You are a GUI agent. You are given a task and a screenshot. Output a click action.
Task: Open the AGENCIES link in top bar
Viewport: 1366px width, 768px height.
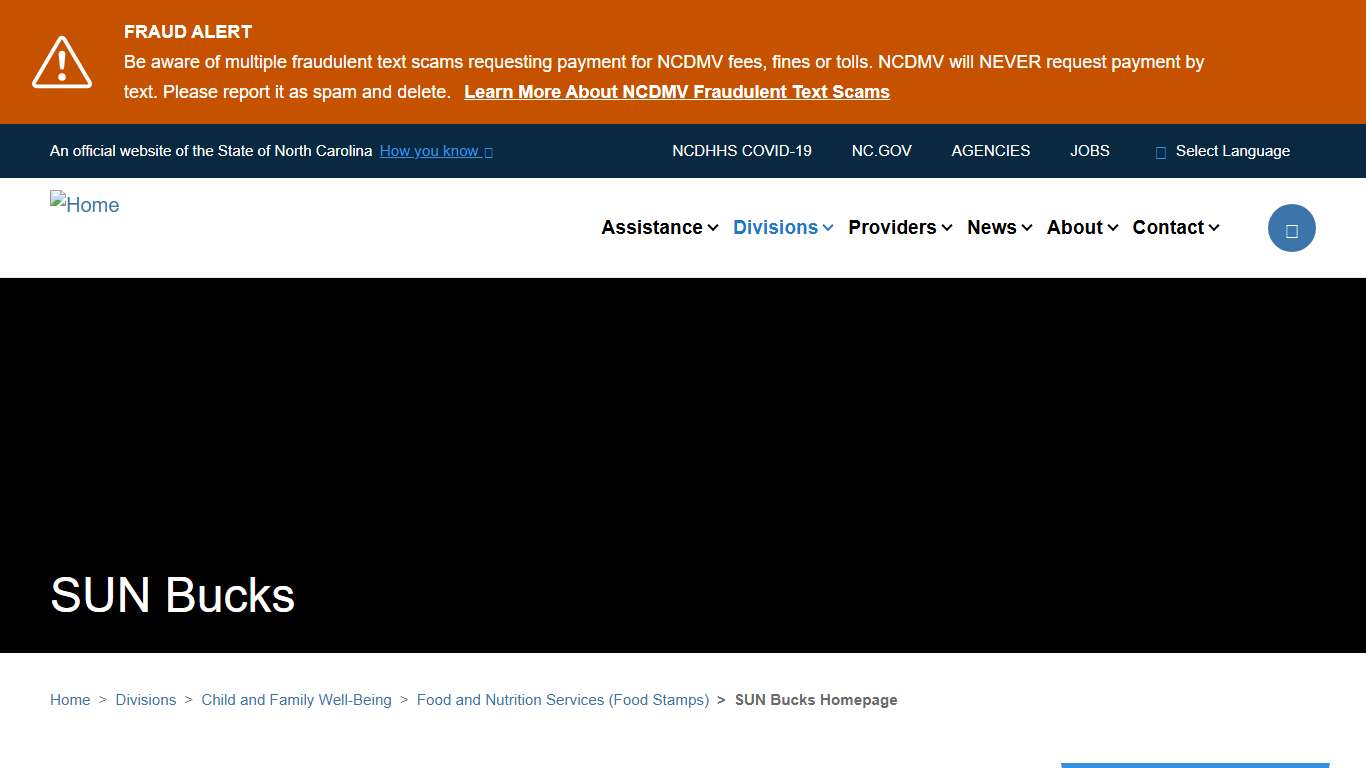(x=990, y=151)
